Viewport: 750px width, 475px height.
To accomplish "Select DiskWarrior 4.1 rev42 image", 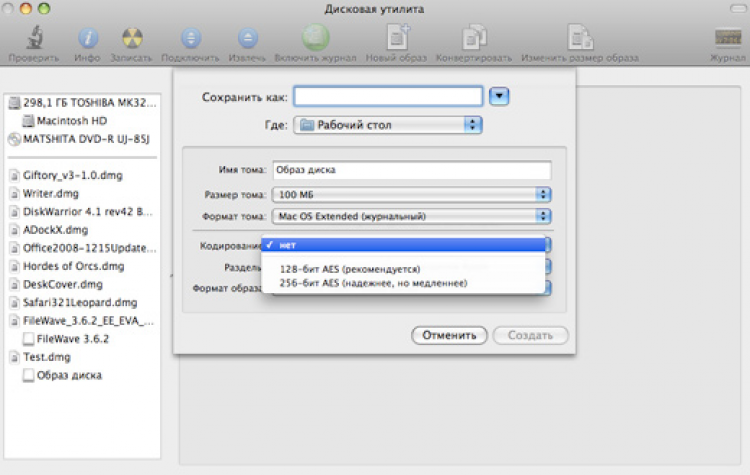I will pos(81,211).
